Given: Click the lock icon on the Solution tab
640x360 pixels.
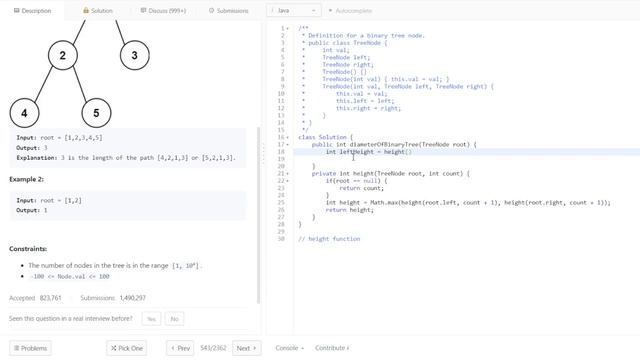Looking at the screenshot, I should pos(86,11).
